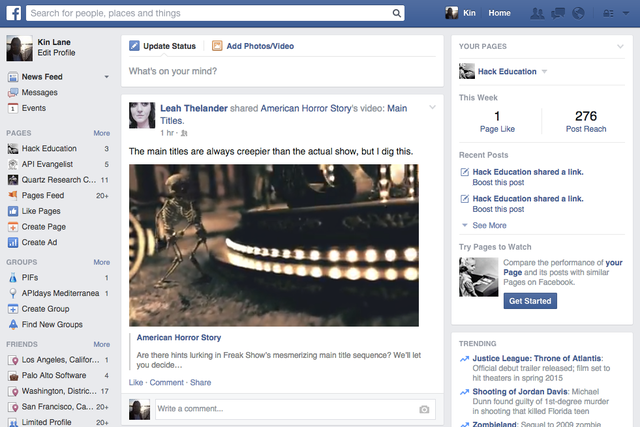640x427 pixels.
Task: Play the skeleton carousel video thumbnail
Action: coord(274,245)
